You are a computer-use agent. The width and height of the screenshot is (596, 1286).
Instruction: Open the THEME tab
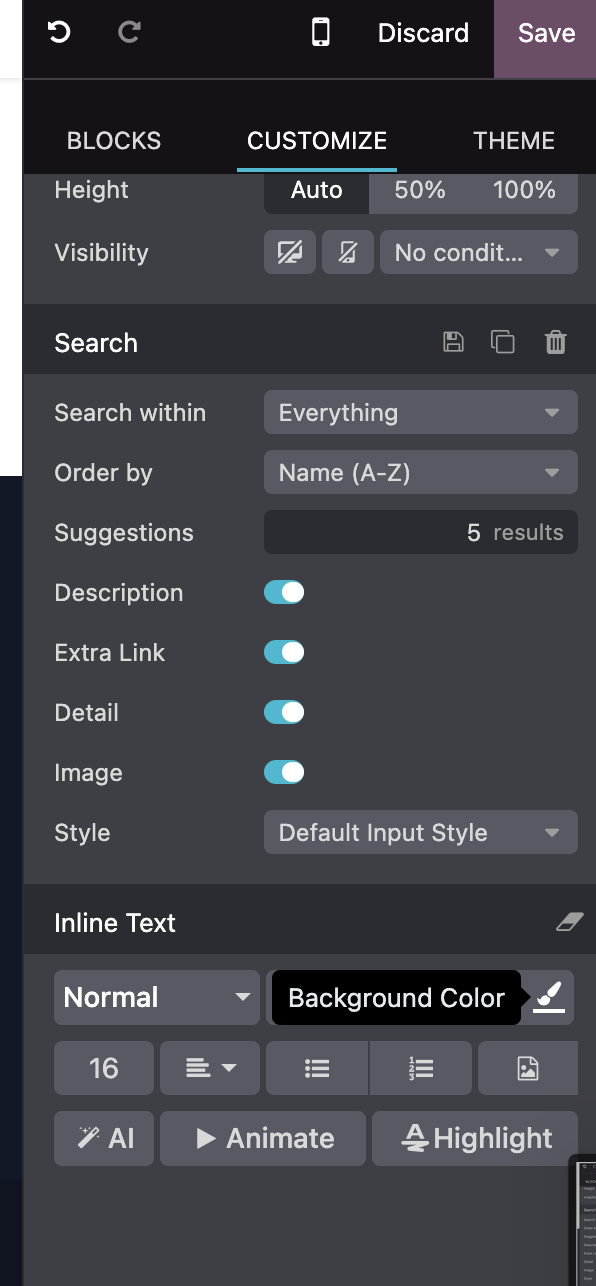coord(514,141)
